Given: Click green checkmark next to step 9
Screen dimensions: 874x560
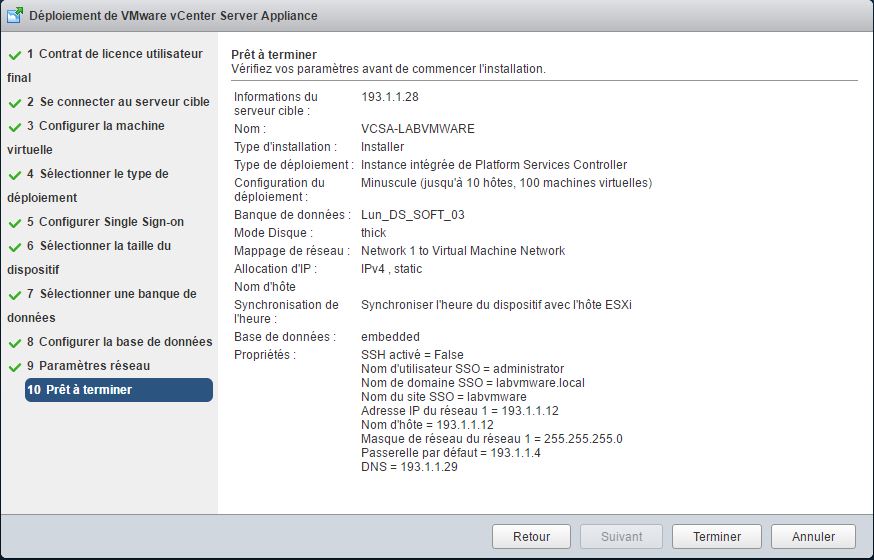Looking at the screenshot, I should pyautogui.click(x=15, y=367).
